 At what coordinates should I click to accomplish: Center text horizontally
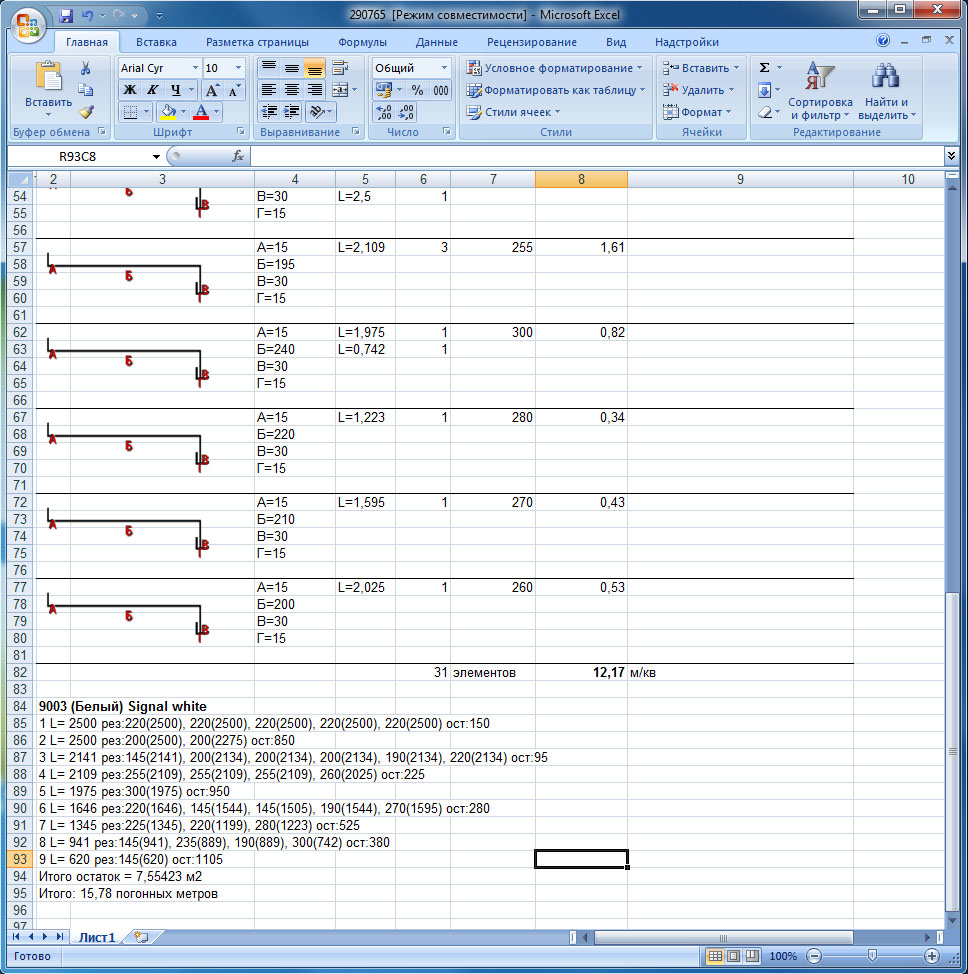(291, 90)
